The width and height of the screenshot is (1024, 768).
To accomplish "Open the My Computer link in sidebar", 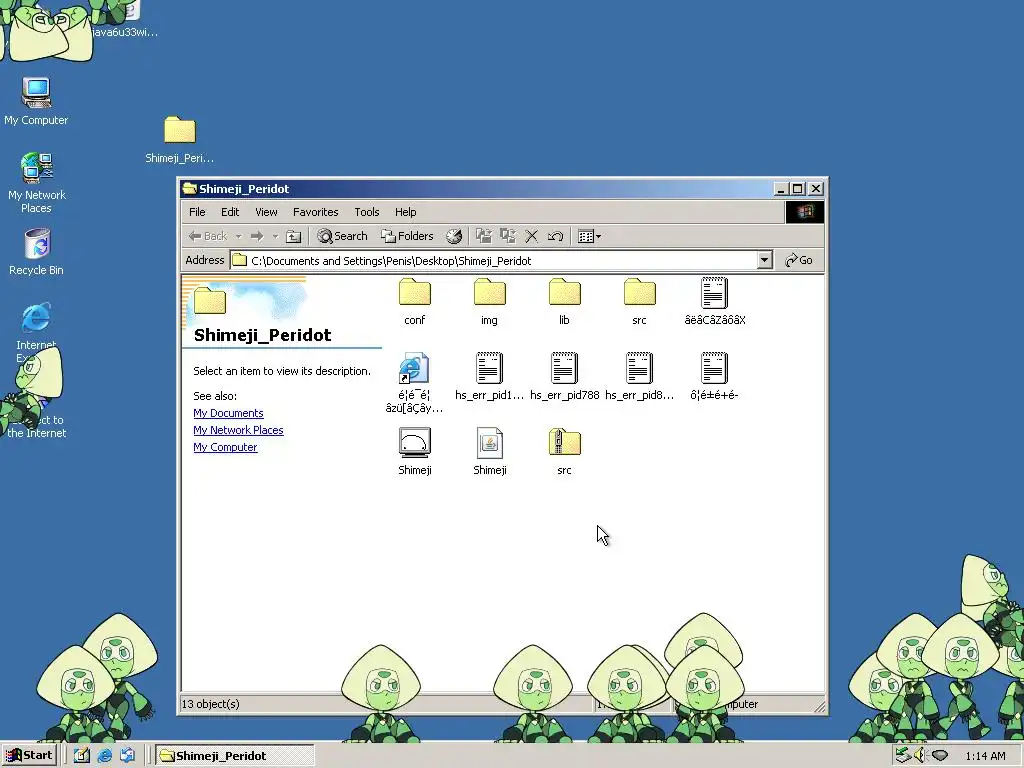I will click(x=225, y=447).
